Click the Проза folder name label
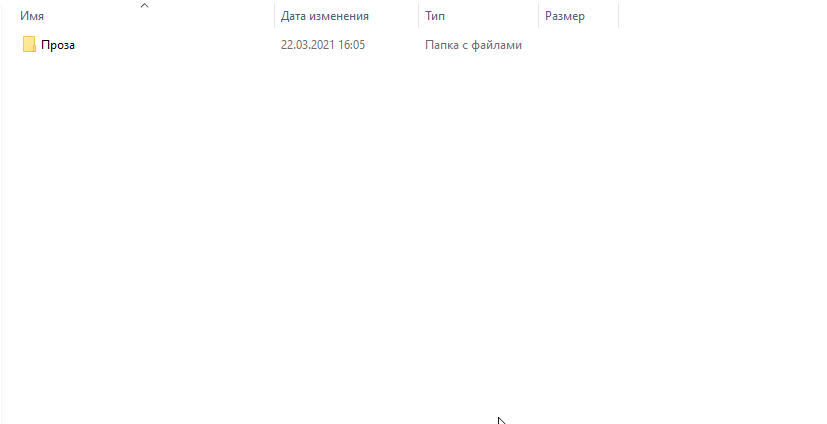This screenshot has width=827, height=424. (58, 45)
